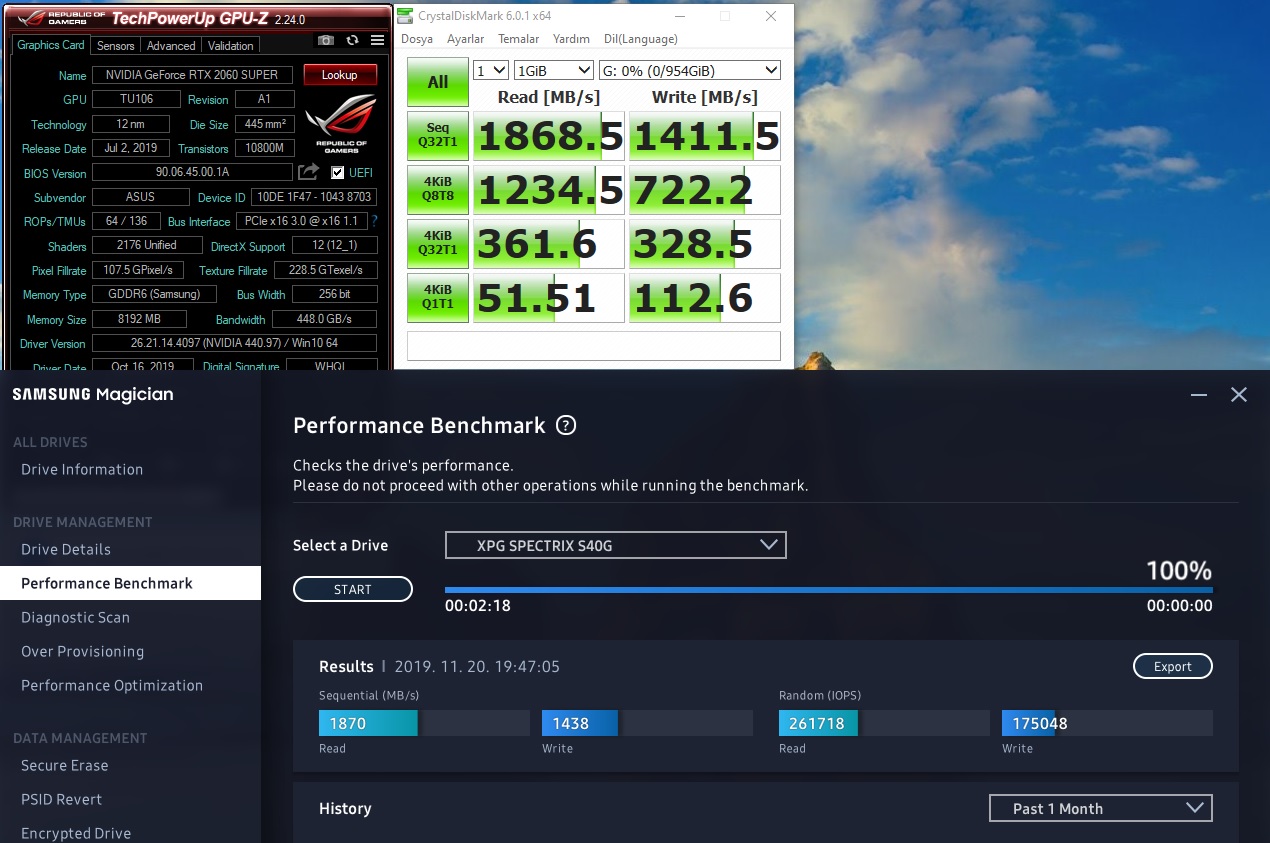Screen dimensions: 1270x843
Task: Click the Seq write result 1411.5
Action: [705, 136]
